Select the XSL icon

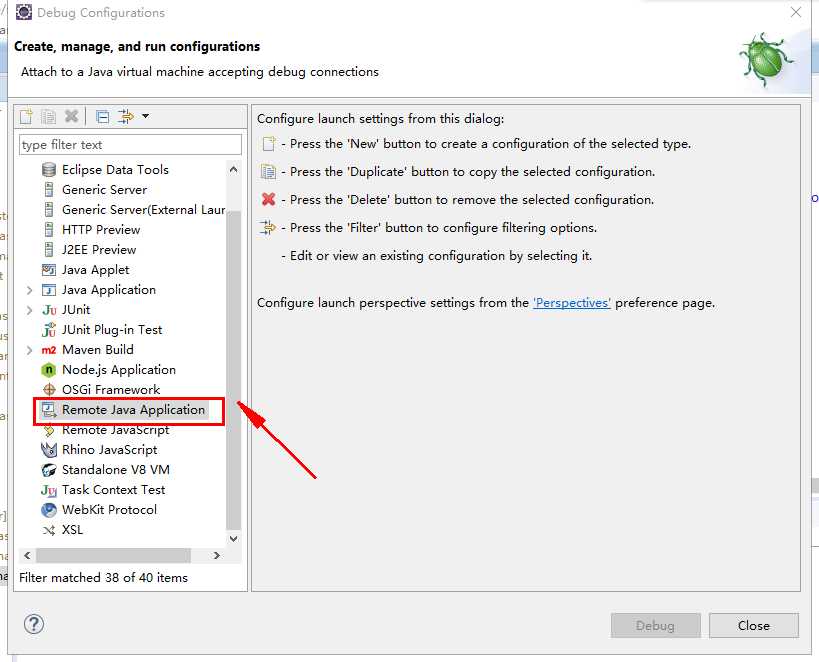click(x=49, y=530)
